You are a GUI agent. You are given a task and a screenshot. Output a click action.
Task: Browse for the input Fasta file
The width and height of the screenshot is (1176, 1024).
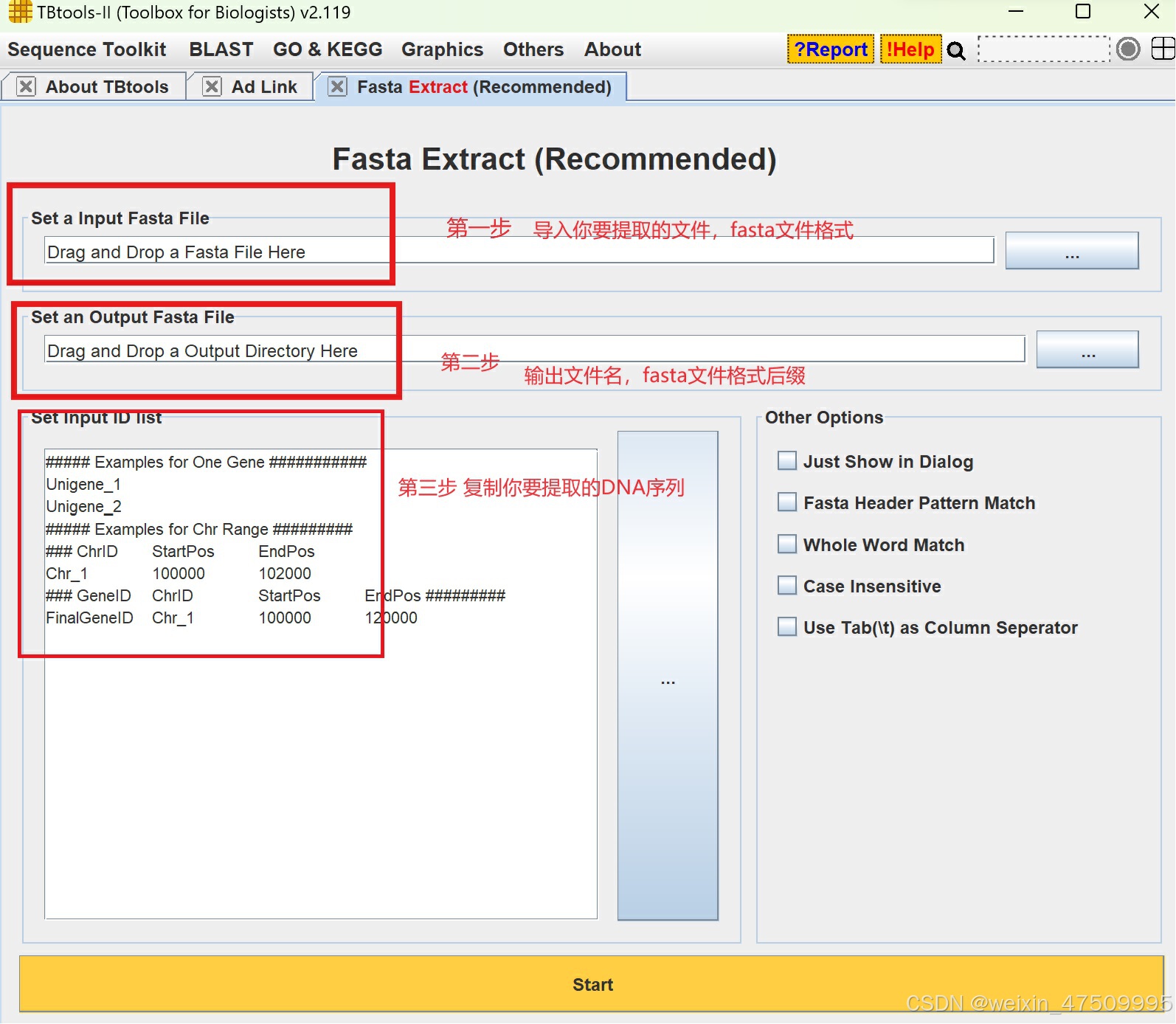point(1072,251)
